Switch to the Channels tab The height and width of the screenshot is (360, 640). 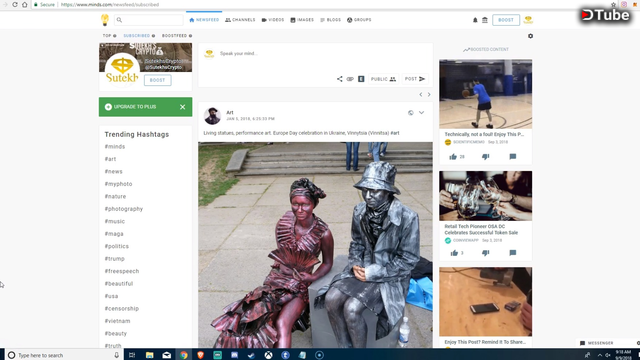[x=240, y=20]
